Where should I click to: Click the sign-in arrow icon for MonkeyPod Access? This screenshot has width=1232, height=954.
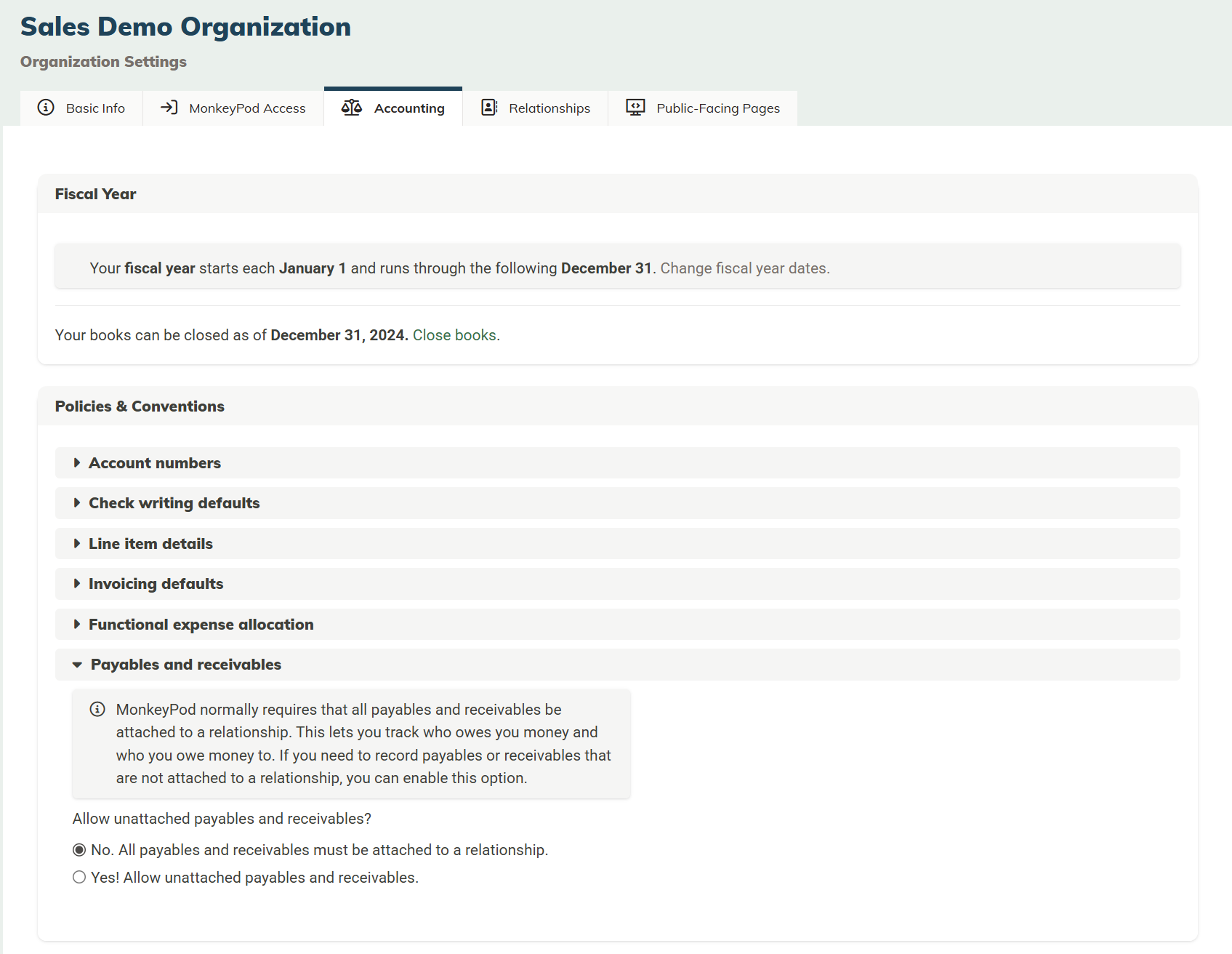tap(169, 108)
